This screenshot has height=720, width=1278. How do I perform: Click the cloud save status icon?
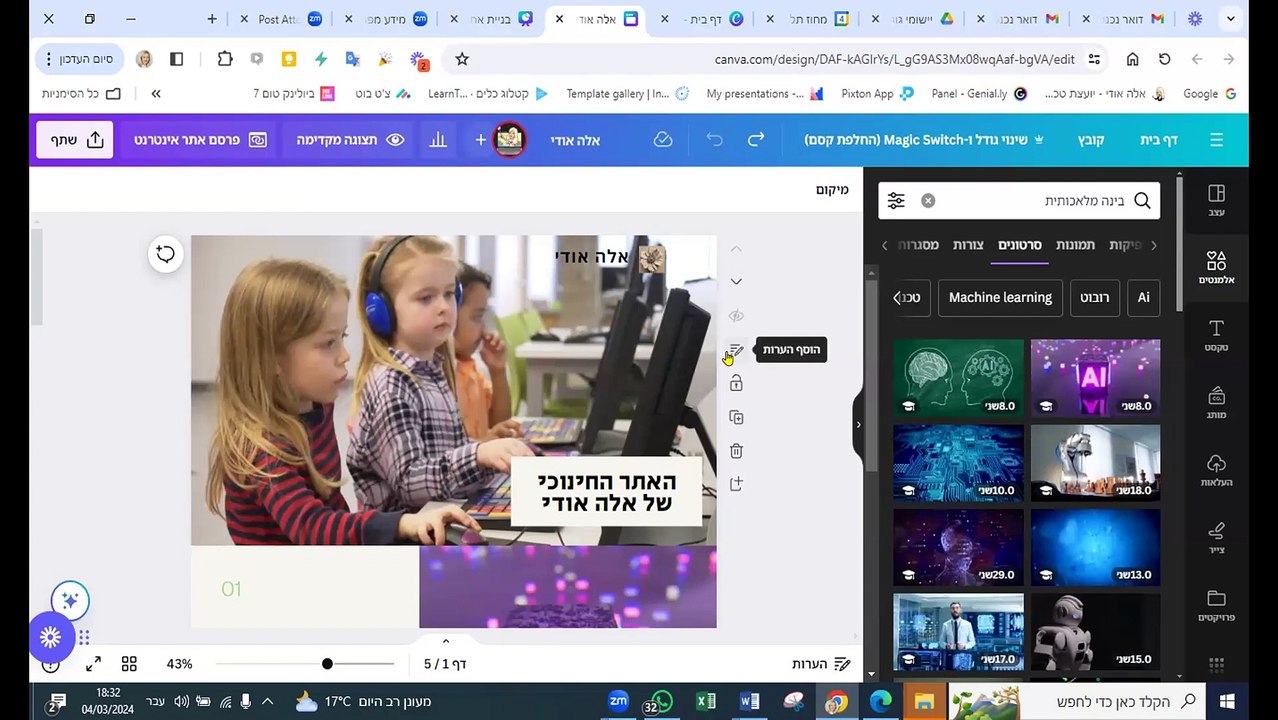[663, 140]
